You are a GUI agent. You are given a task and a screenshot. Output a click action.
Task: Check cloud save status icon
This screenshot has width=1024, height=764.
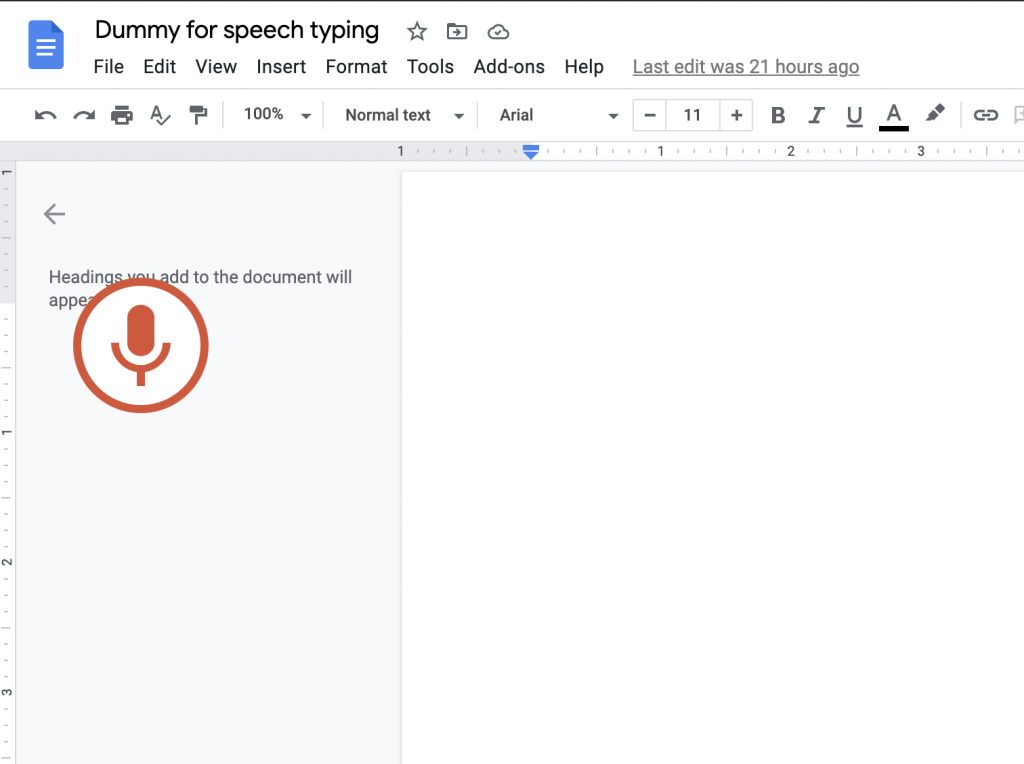pyautogui.click(x=498, y=31)
